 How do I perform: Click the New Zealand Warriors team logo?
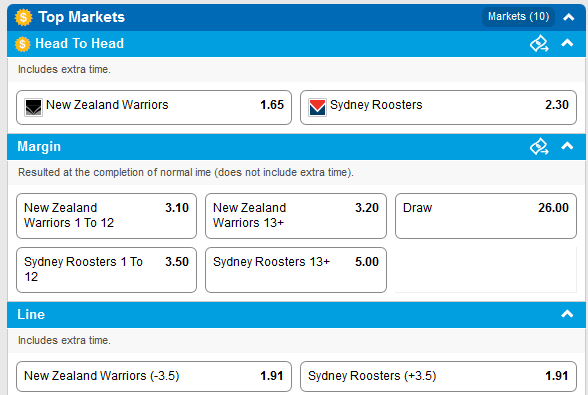pos(33,107)
